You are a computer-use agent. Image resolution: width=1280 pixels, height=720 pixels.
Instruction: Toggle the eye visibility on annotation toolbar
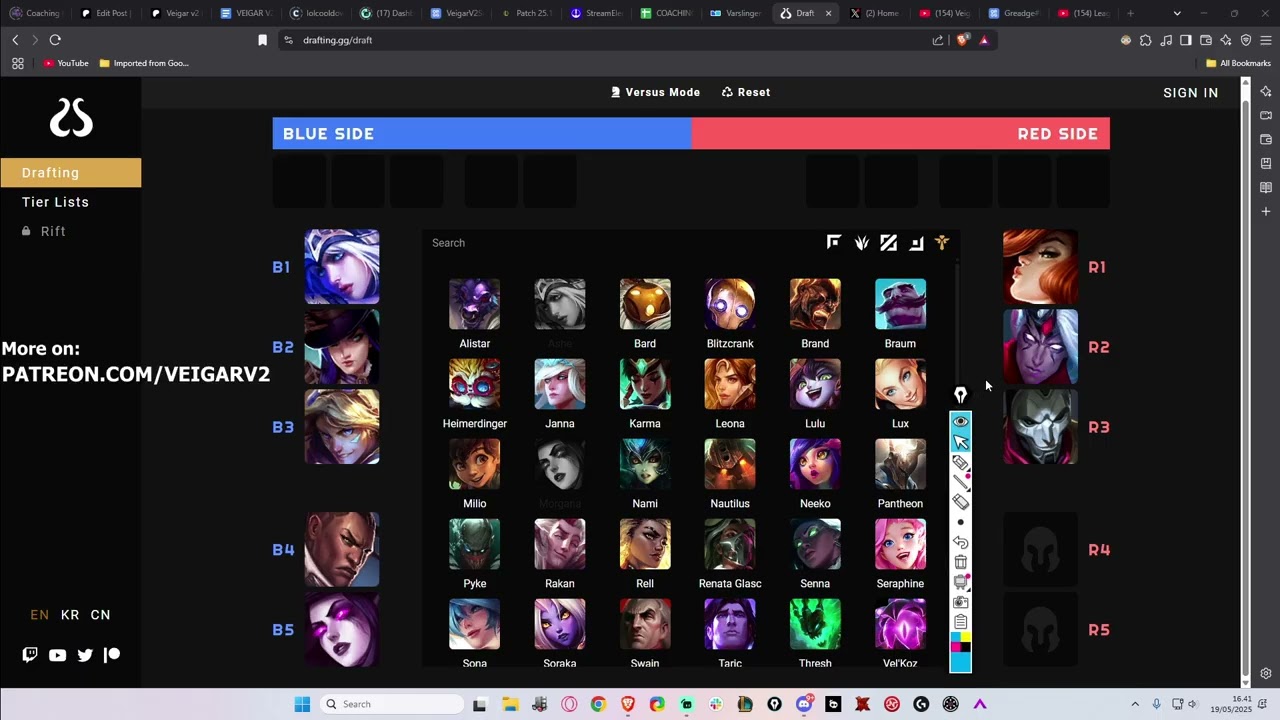click(x=960, y=422)
